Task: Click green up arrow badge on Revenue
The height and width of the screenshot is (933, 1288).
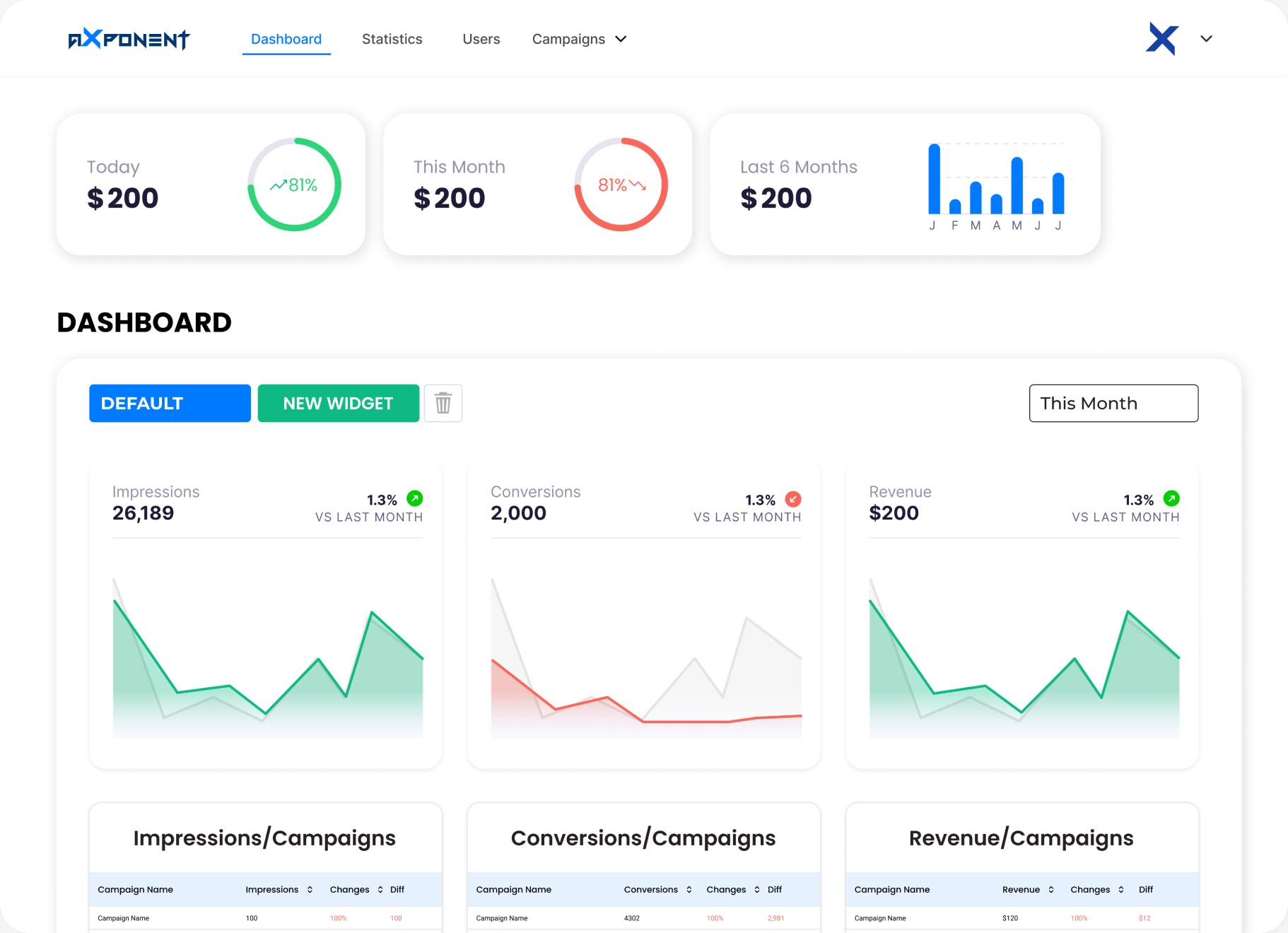Action: (x=1171, y=499)
